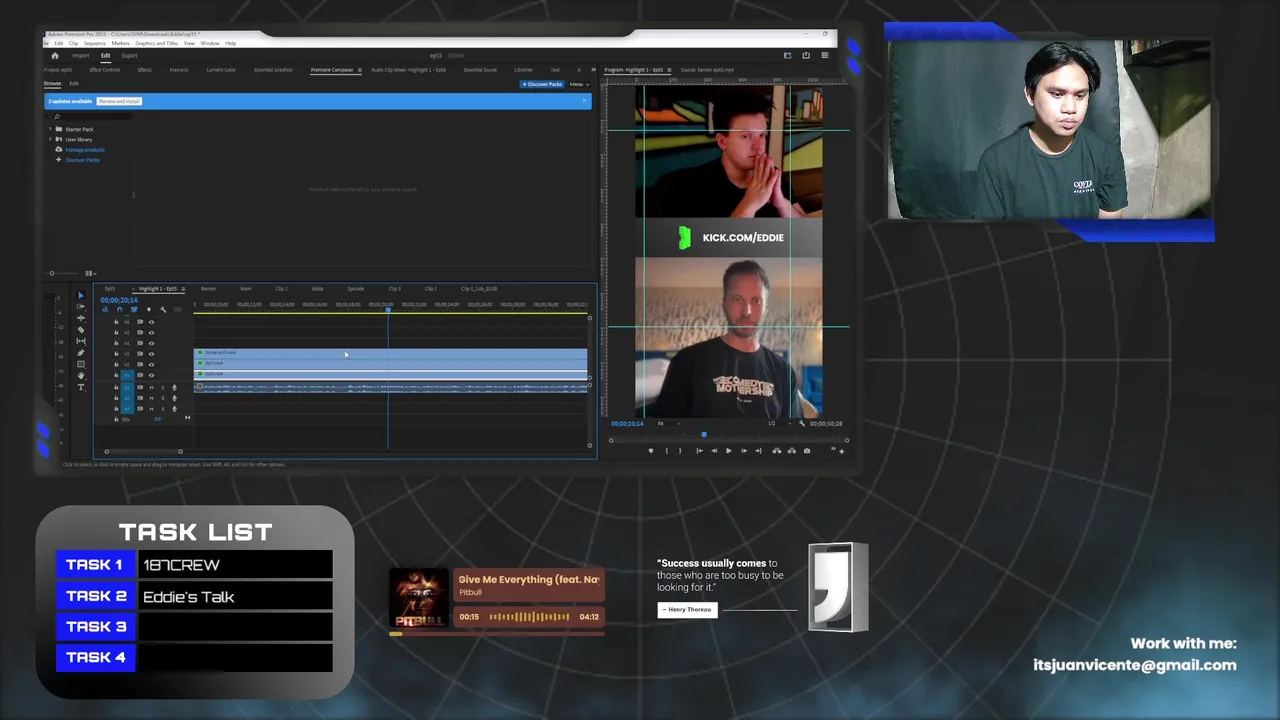Click Mark In button in Program monitor
Image resolution: width=1280 pixels, height=720 pixels.
[667, 451]
